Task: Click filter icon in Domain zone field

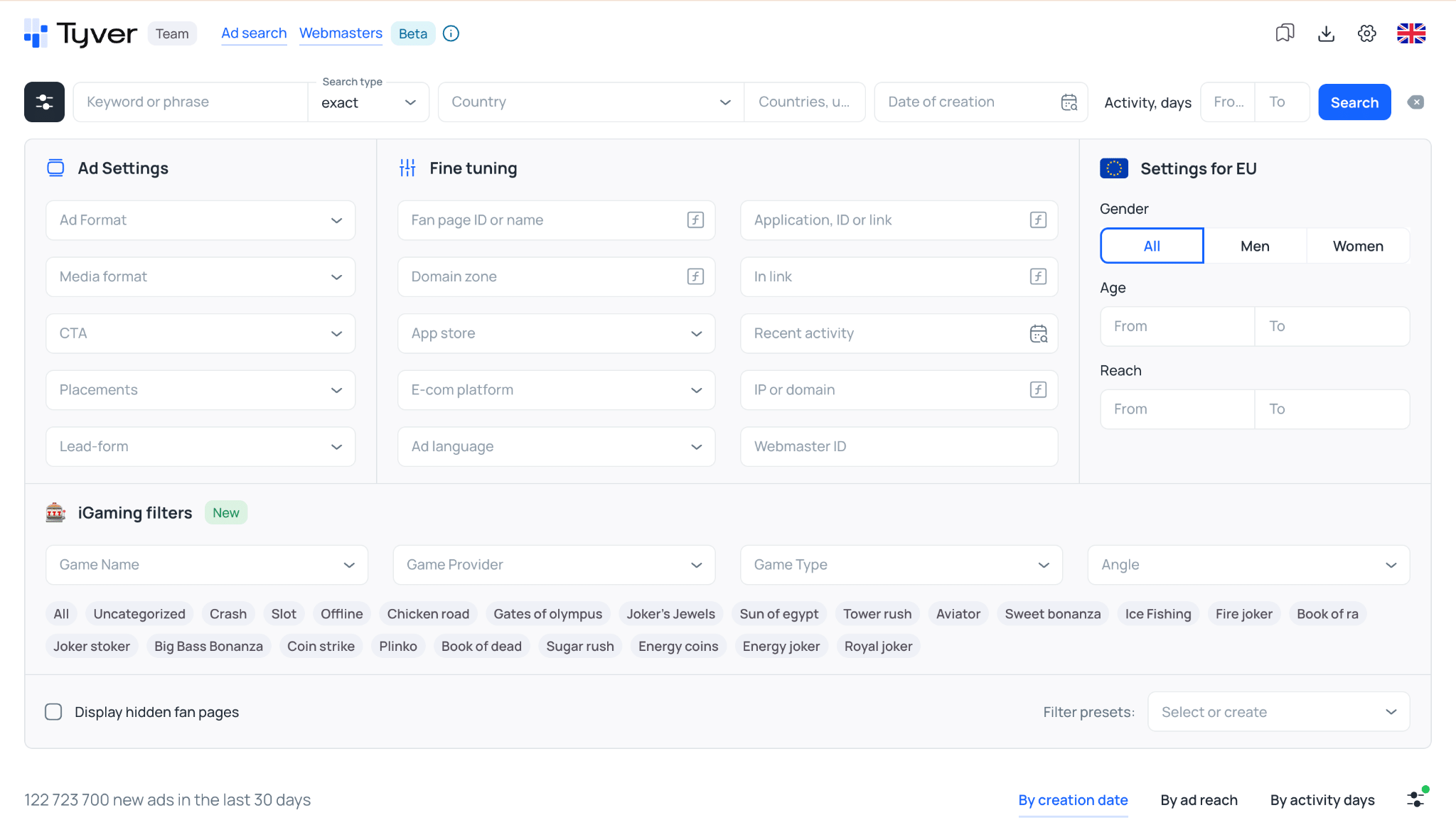Action: click(695, 276)
